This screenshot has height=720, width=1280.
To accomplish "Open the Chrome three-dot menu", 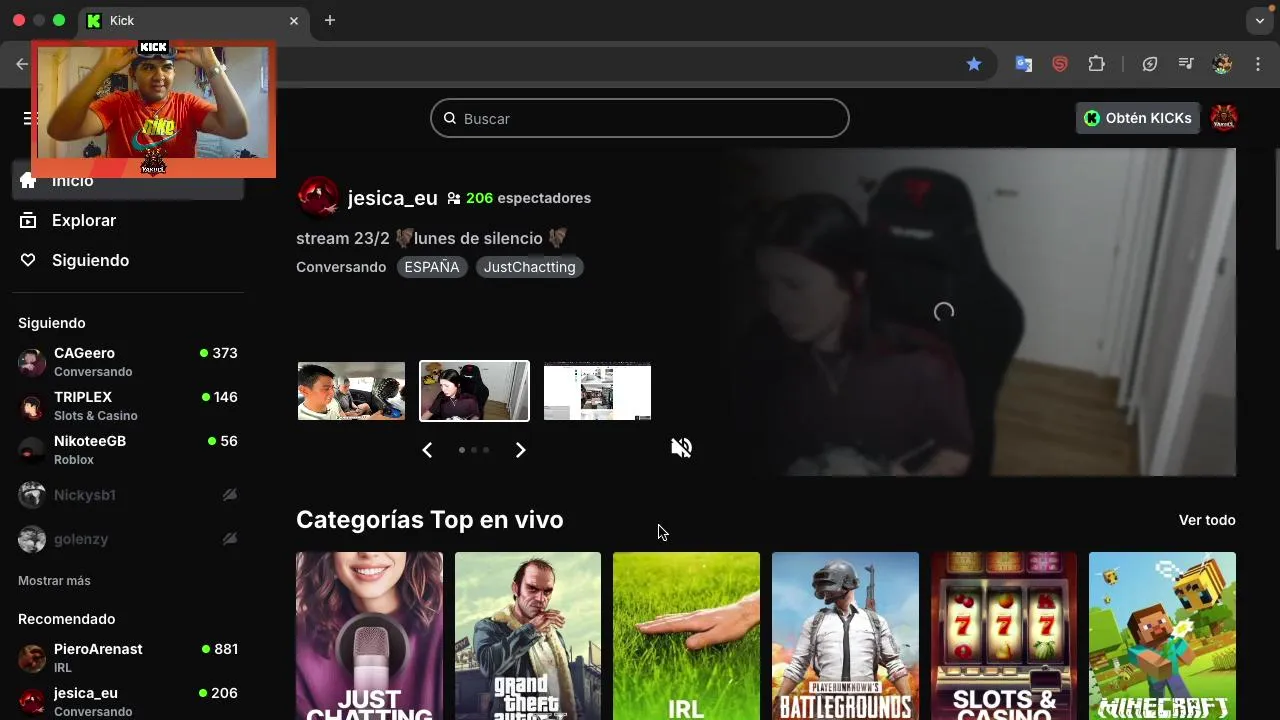I will 1258,64.
